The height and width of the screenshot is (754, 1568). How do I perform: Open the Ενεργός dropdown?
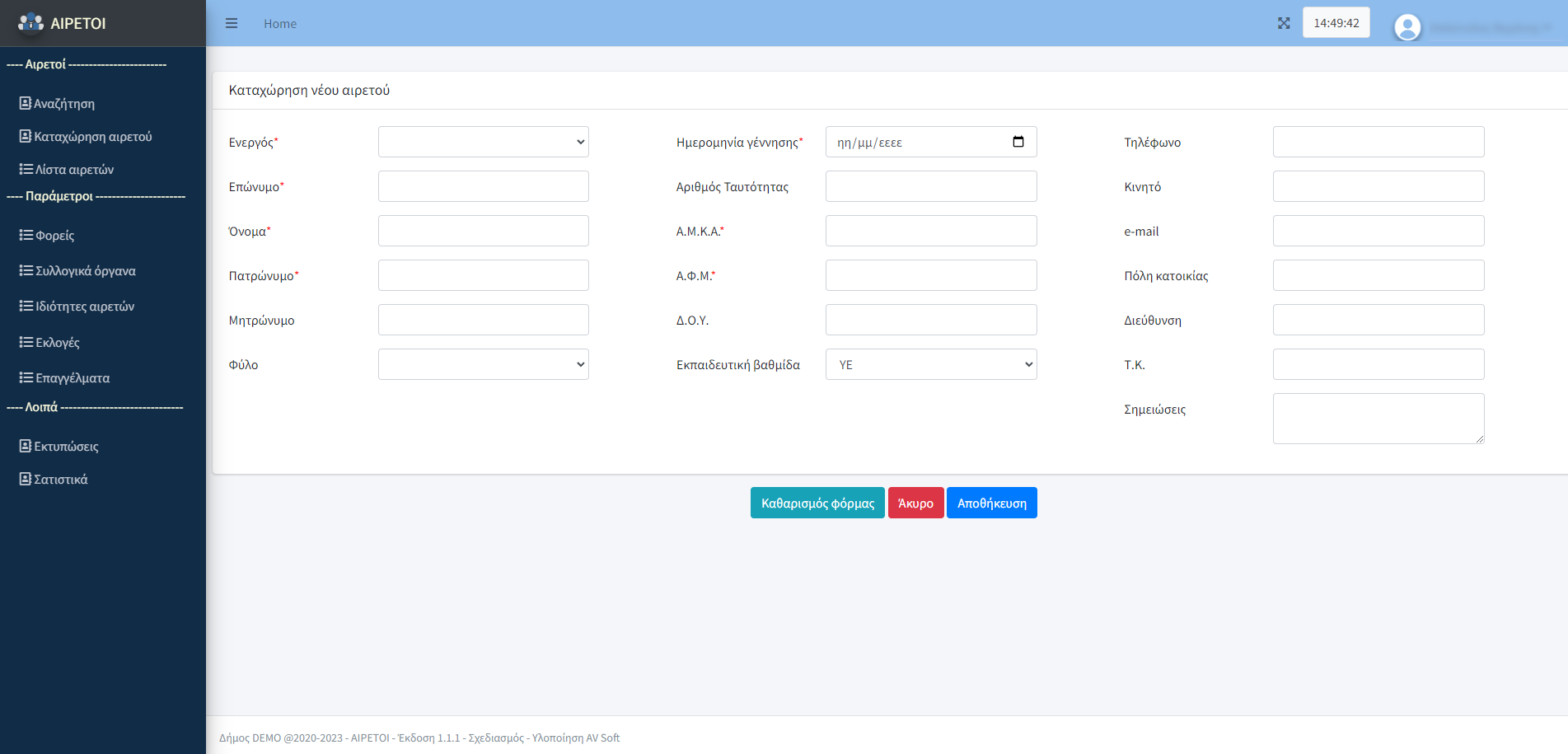point(484,142)
